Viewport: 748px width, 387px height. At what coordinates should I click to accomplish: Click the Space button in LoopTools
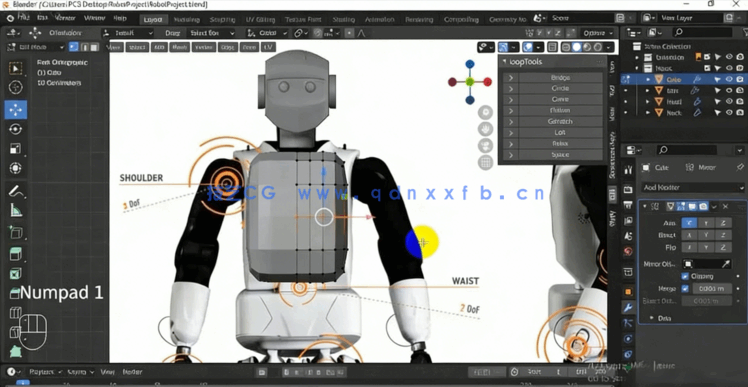pos(560,155)
